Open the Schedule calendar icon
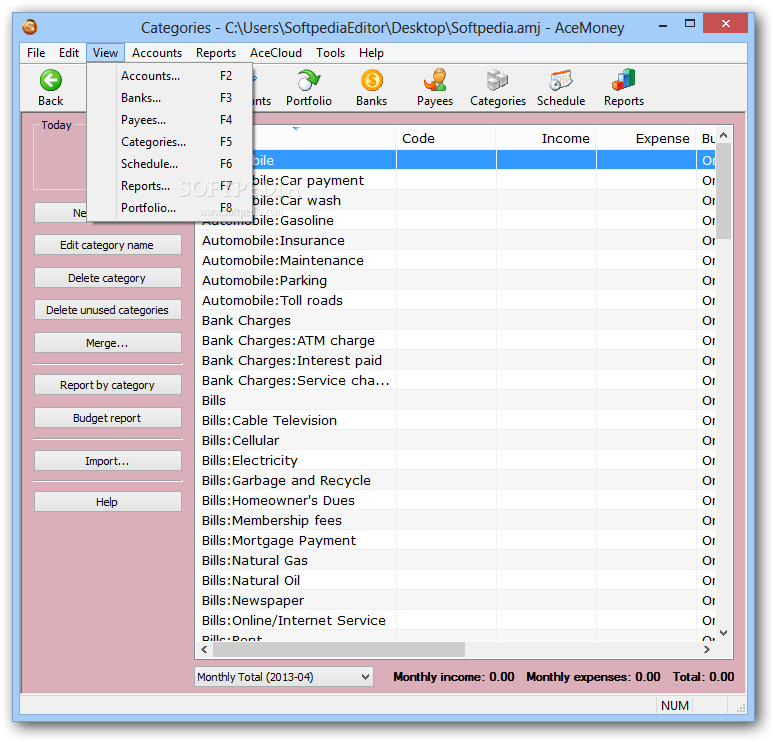This screenshot has height=742, width=775. tap(561, 81)
